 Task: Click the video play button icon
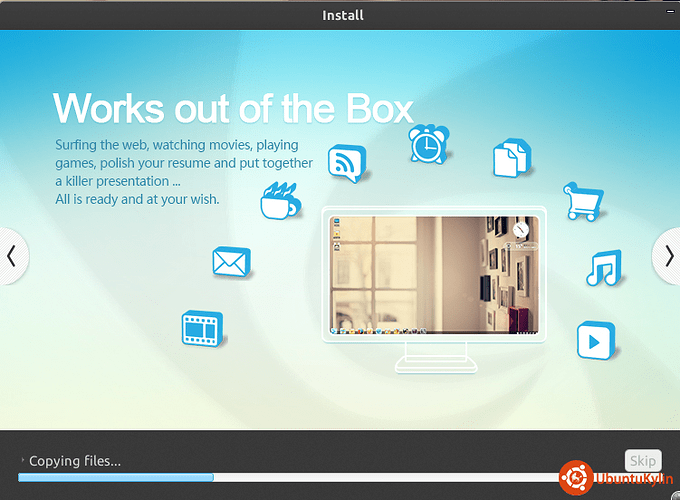point(595,341)
